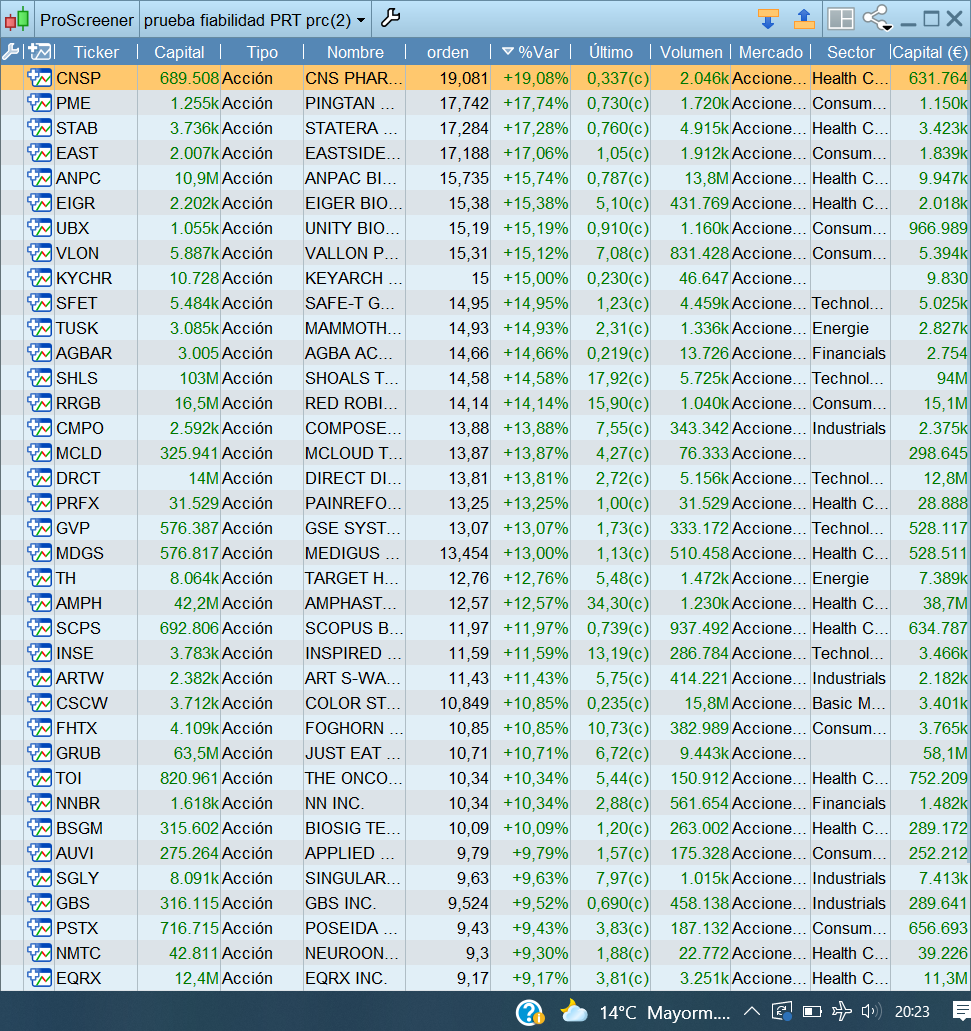
Task: Show hidden system tray icons chevron
Action: tap(751, 1012)
